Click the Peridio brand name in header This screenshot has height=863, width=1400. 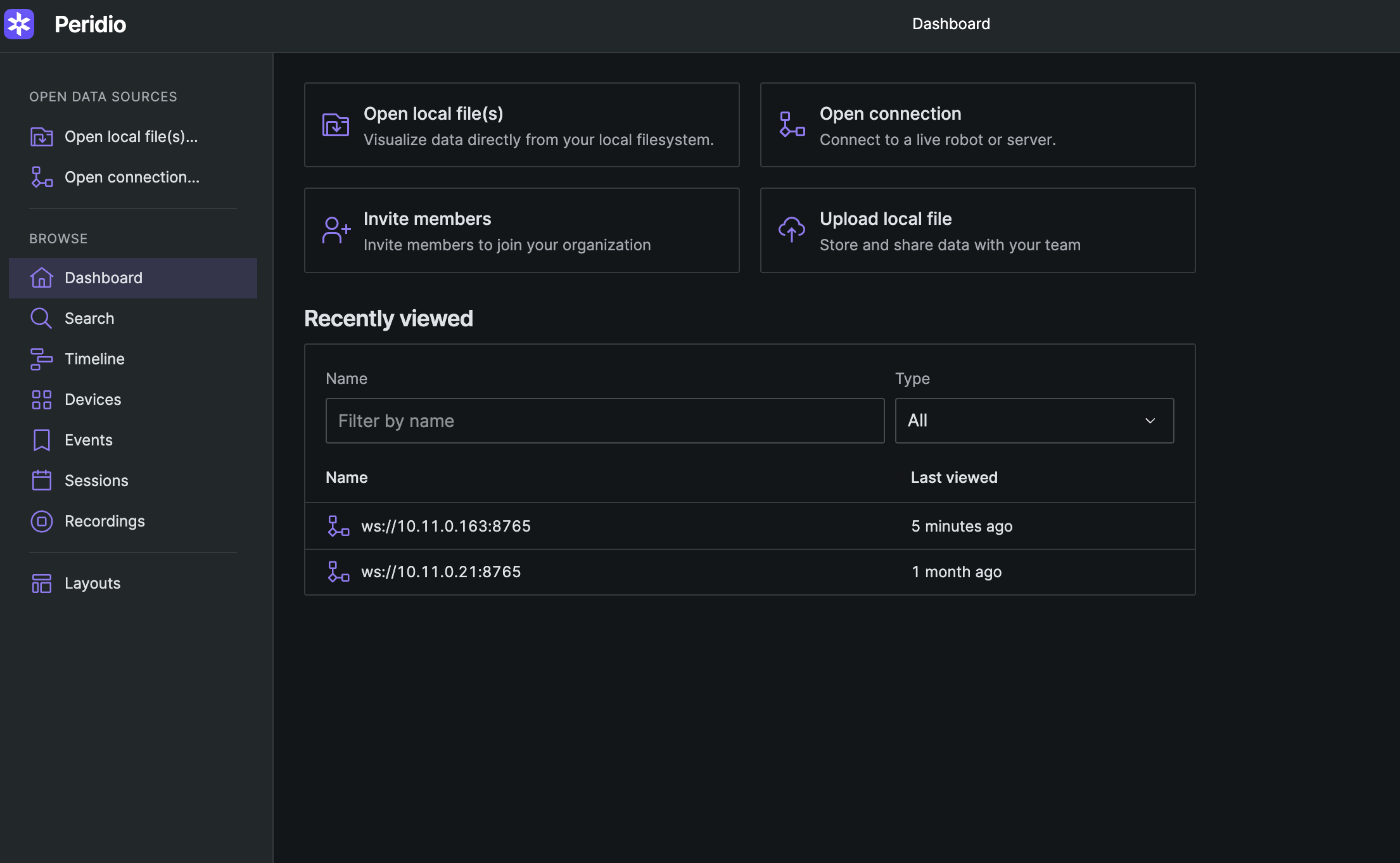click(90, 24)
